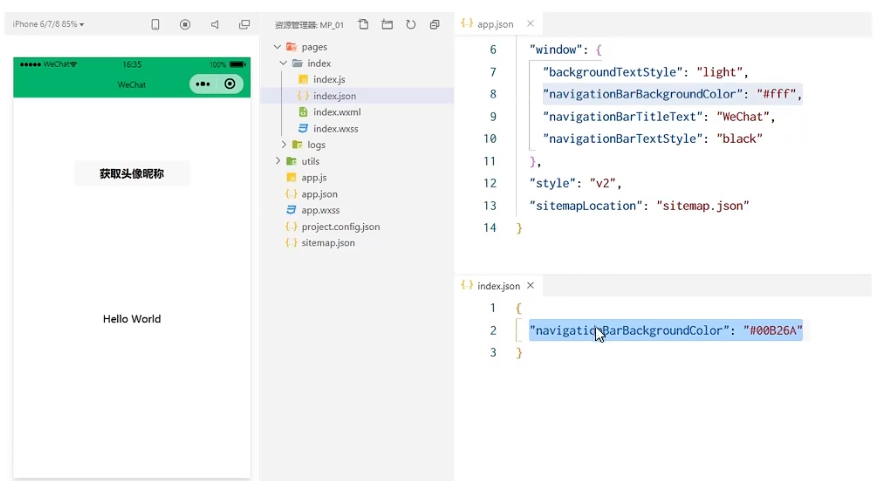Create a new folder in explorer

(x=387, y=24)
